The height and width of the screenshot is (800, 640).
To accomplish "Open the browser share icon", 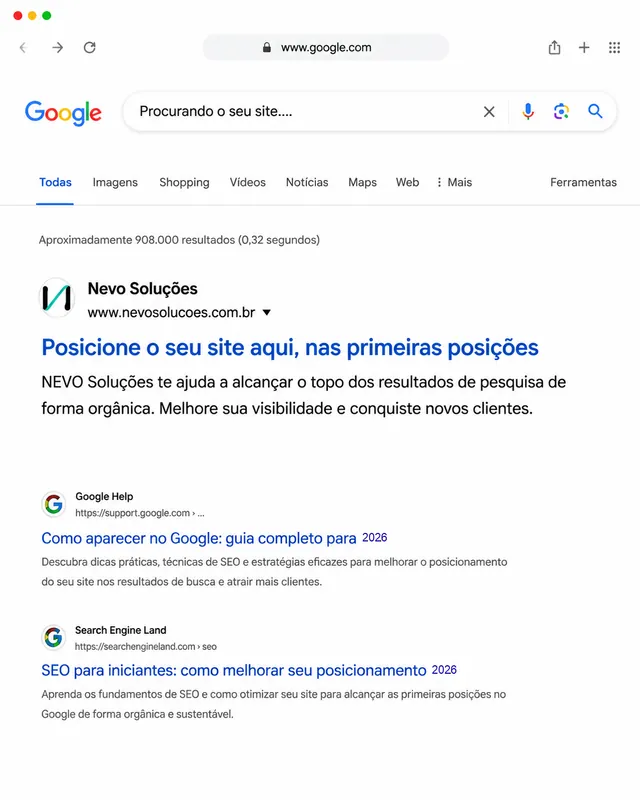I will click(554, 47).
